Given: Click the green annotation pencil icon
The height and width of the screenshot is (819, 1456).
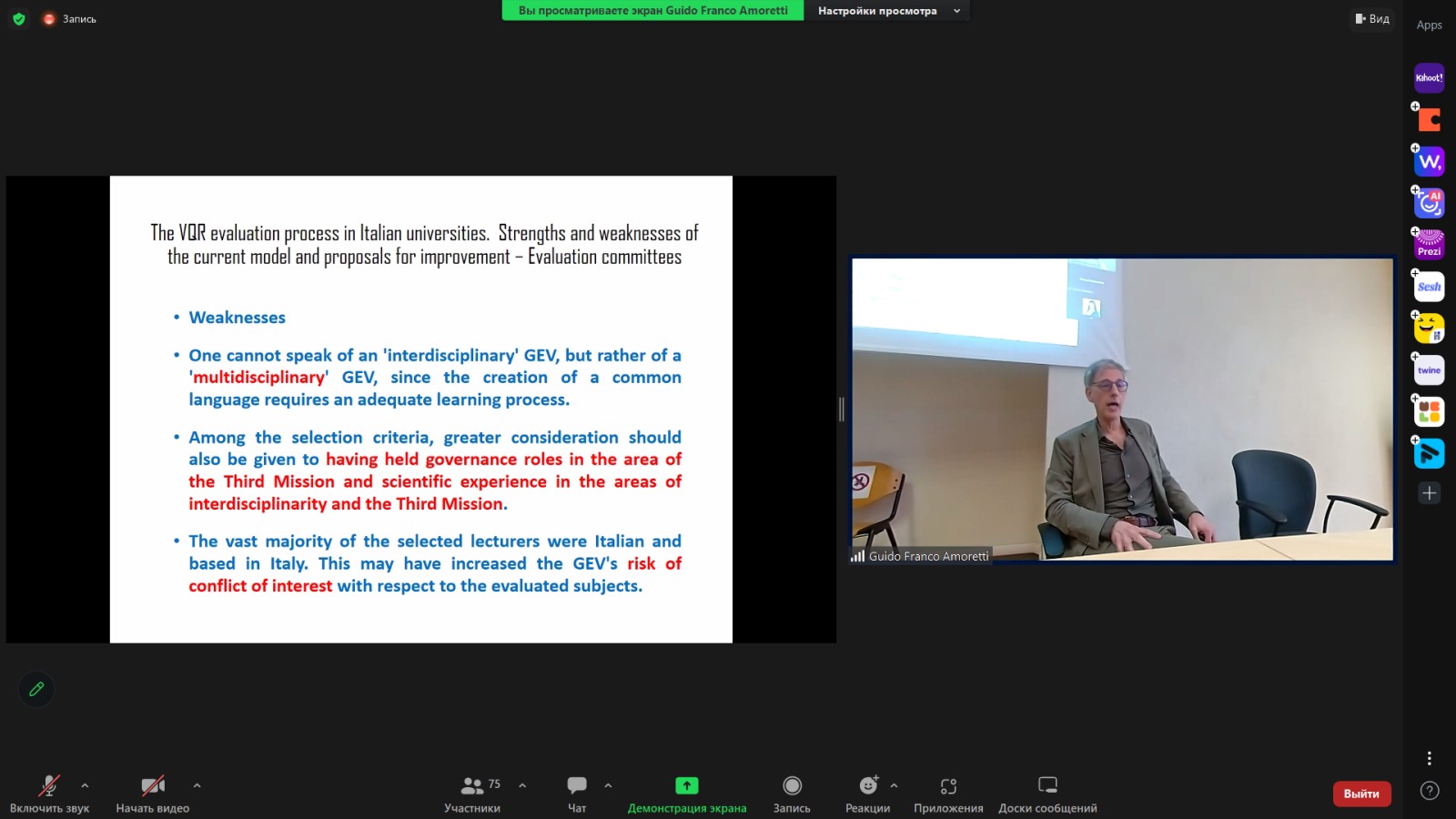Looking at the screenshot, I should point(36,689).
